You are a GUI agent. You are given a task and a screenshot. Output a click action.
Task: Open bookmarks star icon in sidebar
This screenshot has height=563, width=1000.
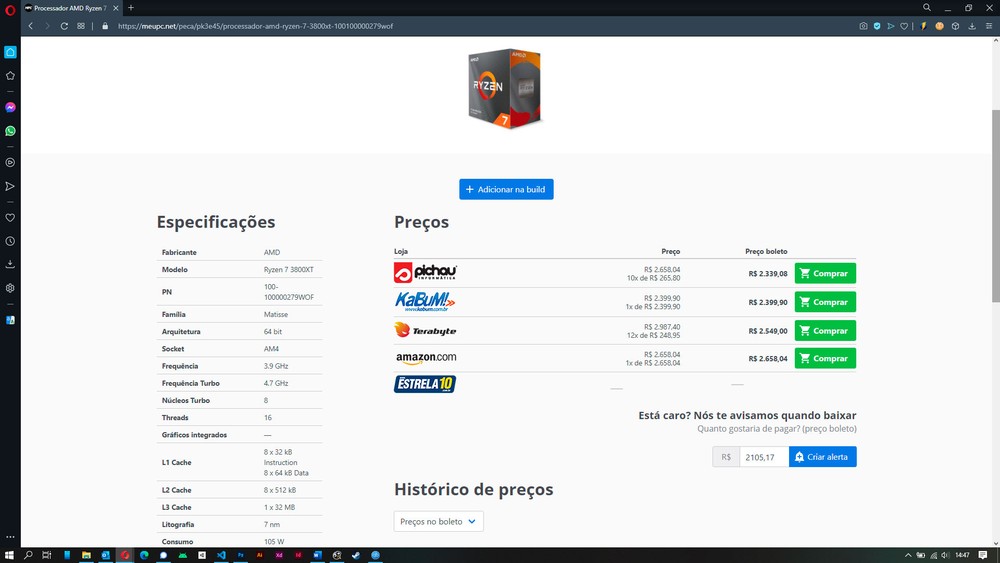tap(10, 76)
